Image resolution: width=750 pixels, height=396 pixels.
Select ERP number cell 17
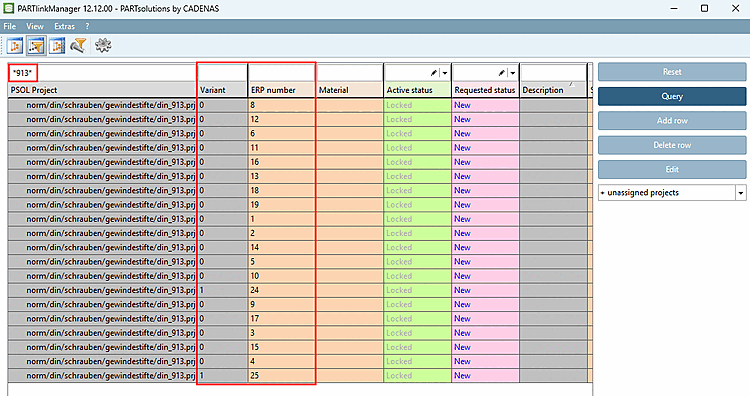coord(282,319)
